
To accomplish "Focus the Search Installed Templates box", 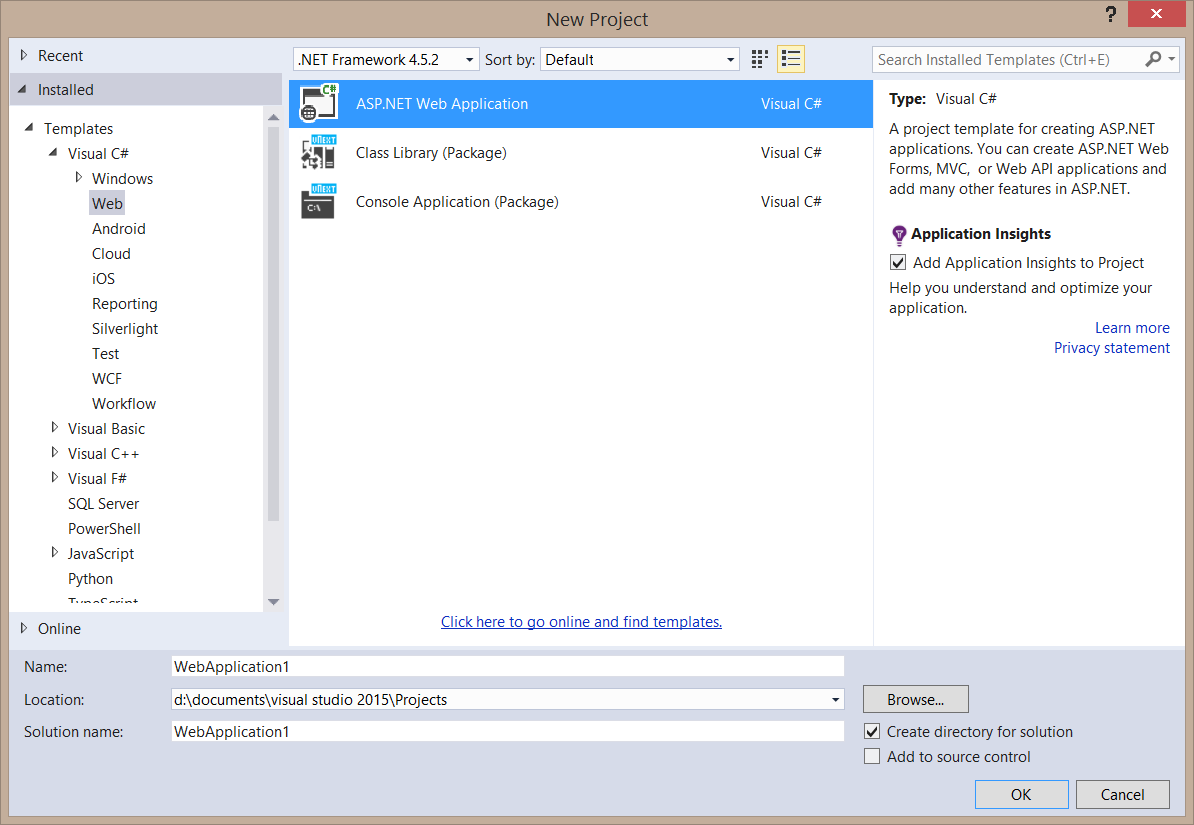I will click(1007, 59).
